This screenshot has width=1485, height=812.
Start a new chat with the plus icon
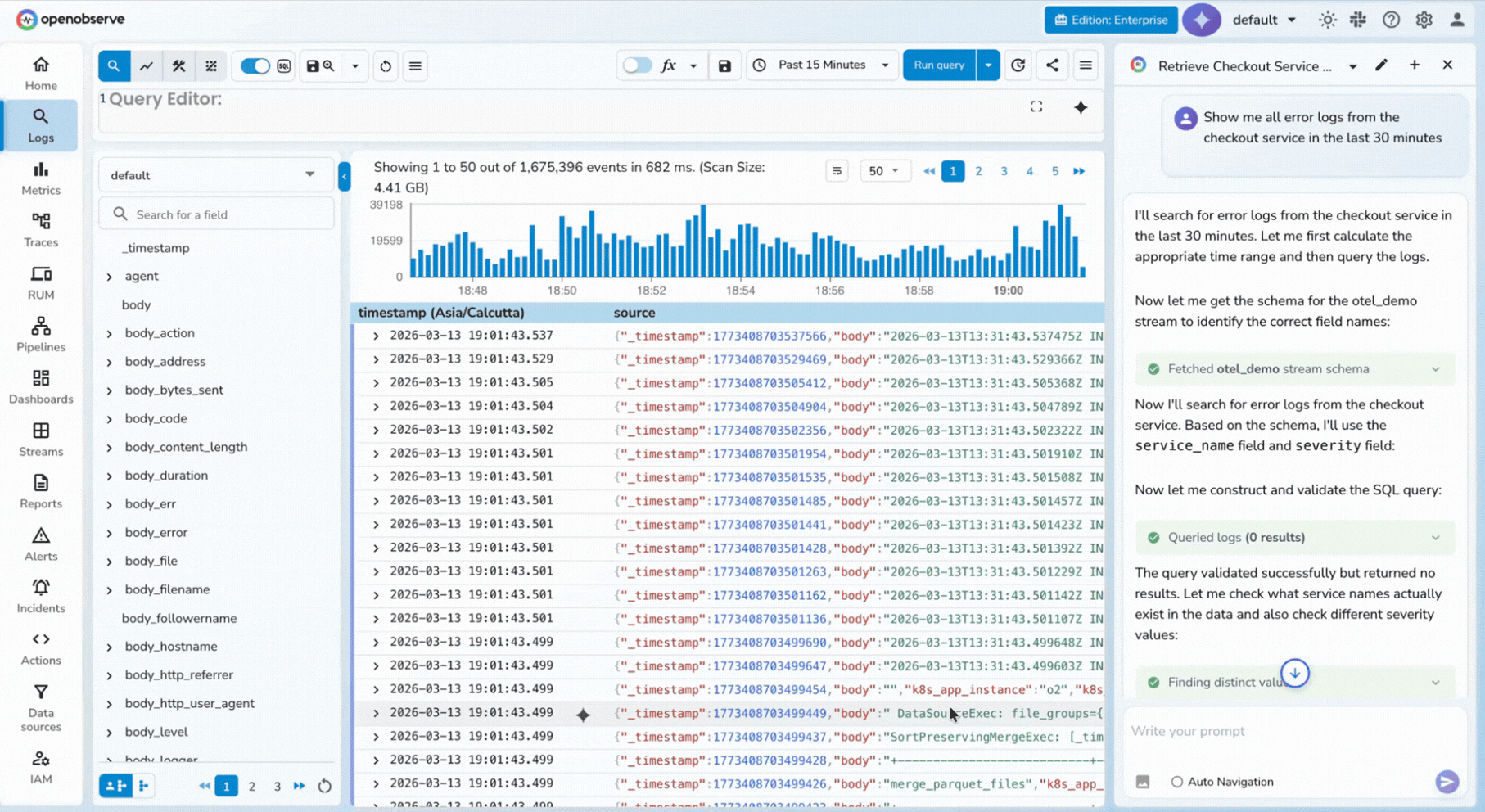pos(1415,65)
